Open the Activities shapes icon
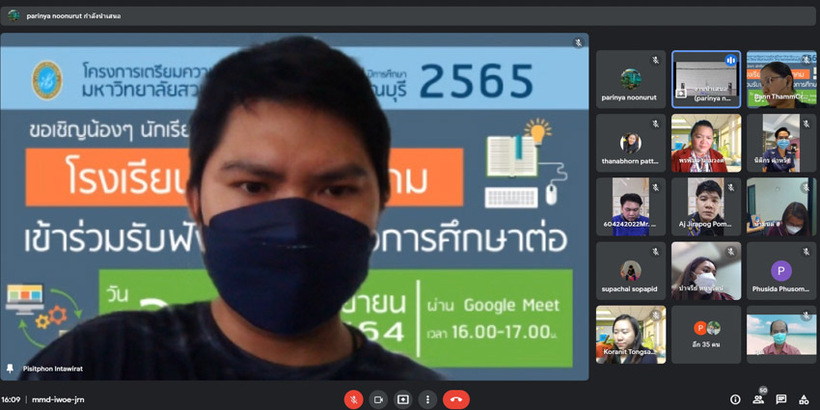820x410 pixels. 803,399
